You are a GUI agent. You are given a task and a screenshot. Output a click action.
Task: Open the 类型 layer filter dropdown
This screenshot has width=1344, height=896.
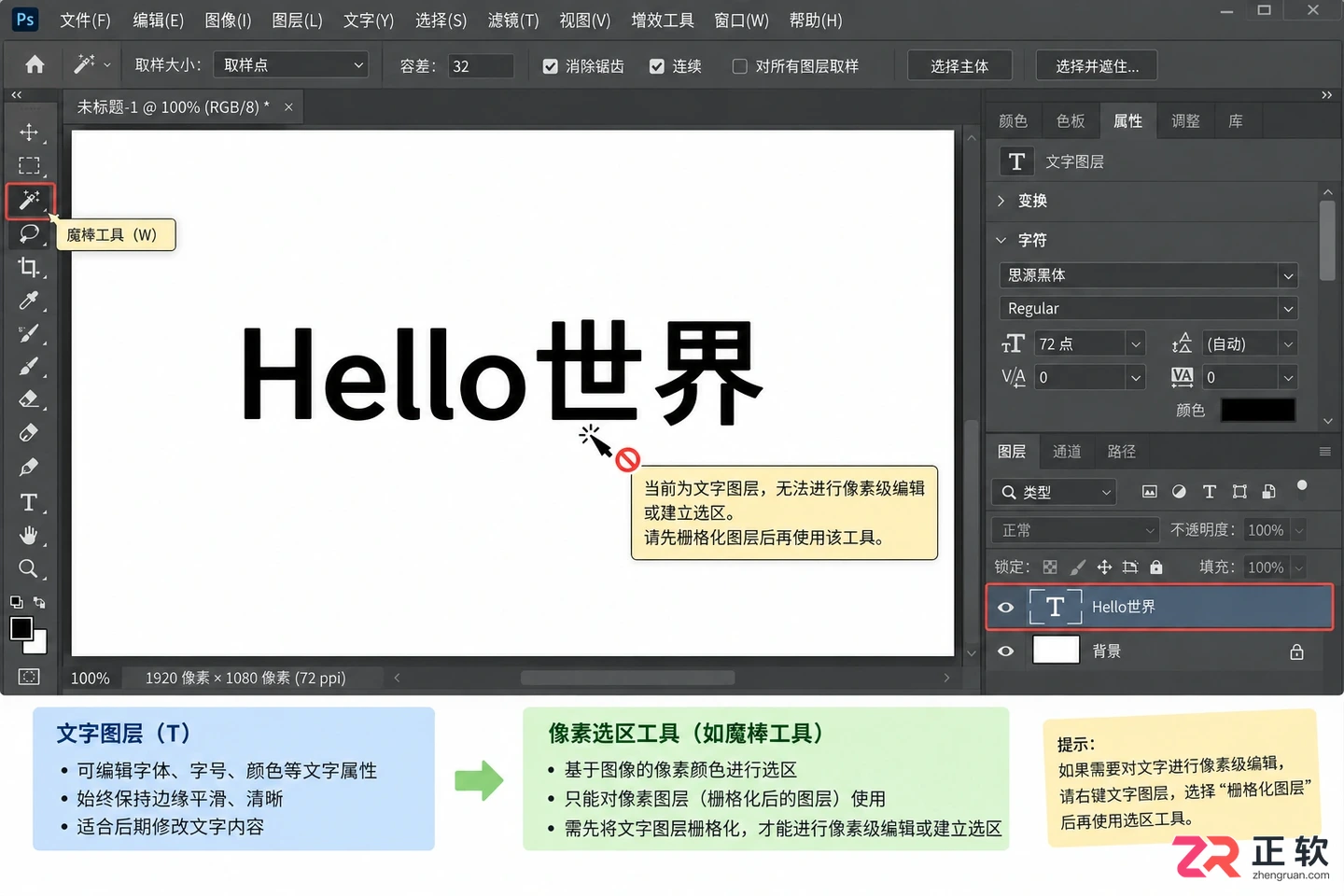(x=1054, y=492)
